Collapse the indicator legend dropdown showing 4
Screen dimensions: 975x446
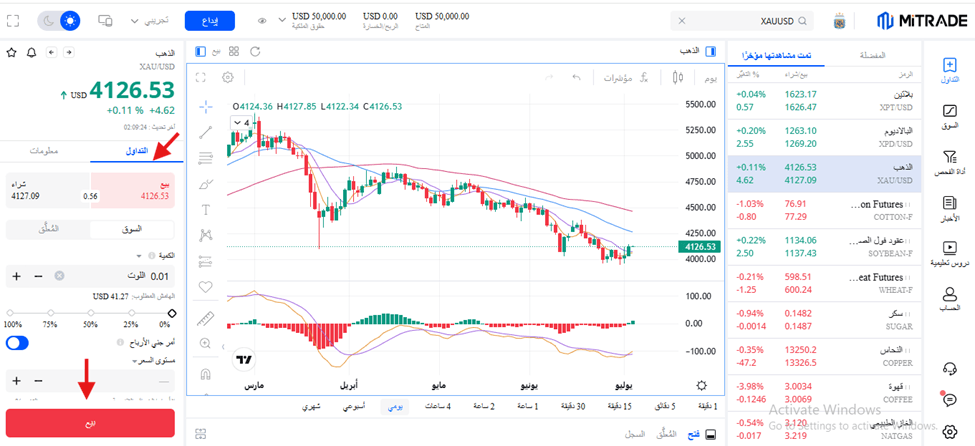coord(243,123)
